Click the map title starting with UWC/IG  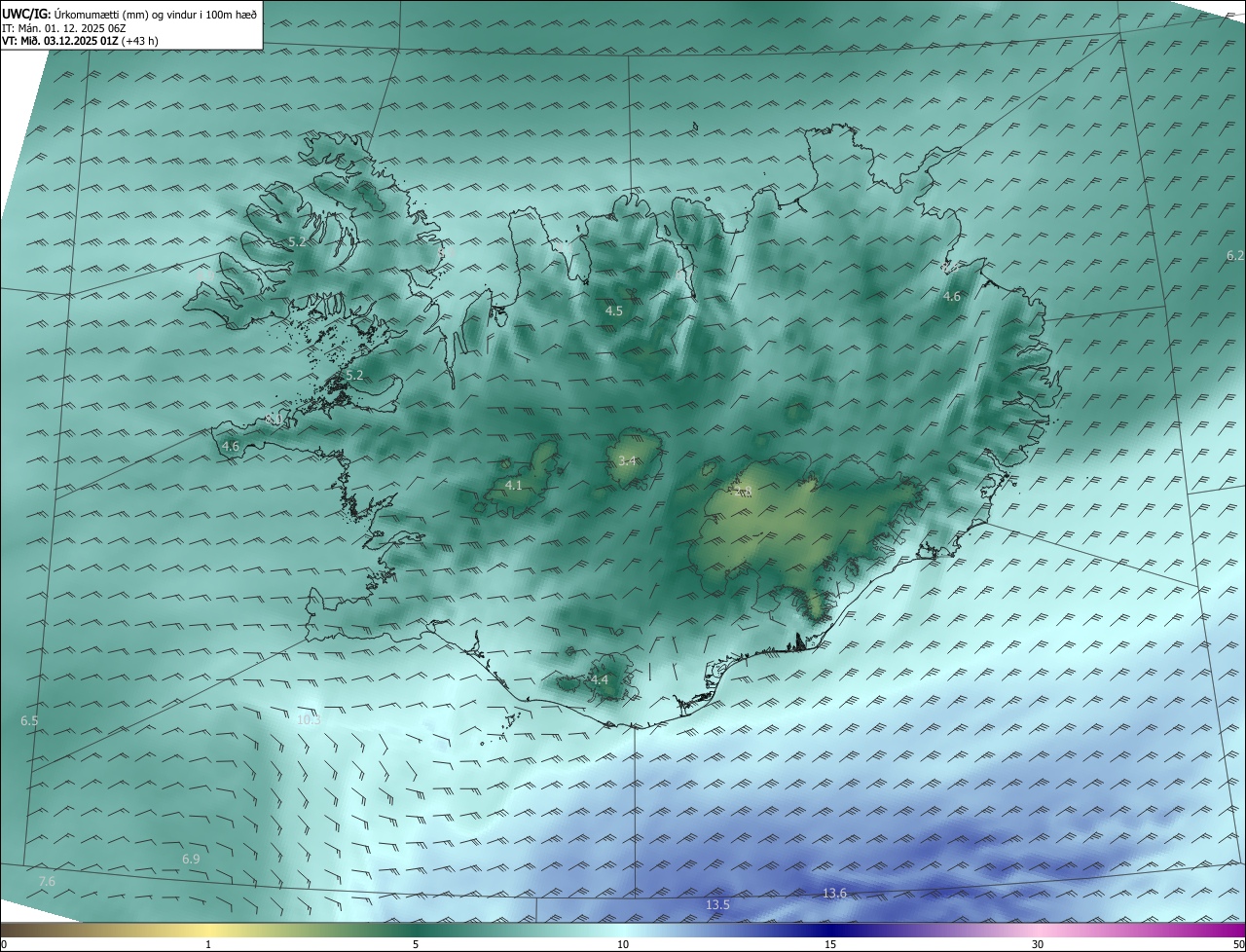pyautogui.click(x=129, y=13)
